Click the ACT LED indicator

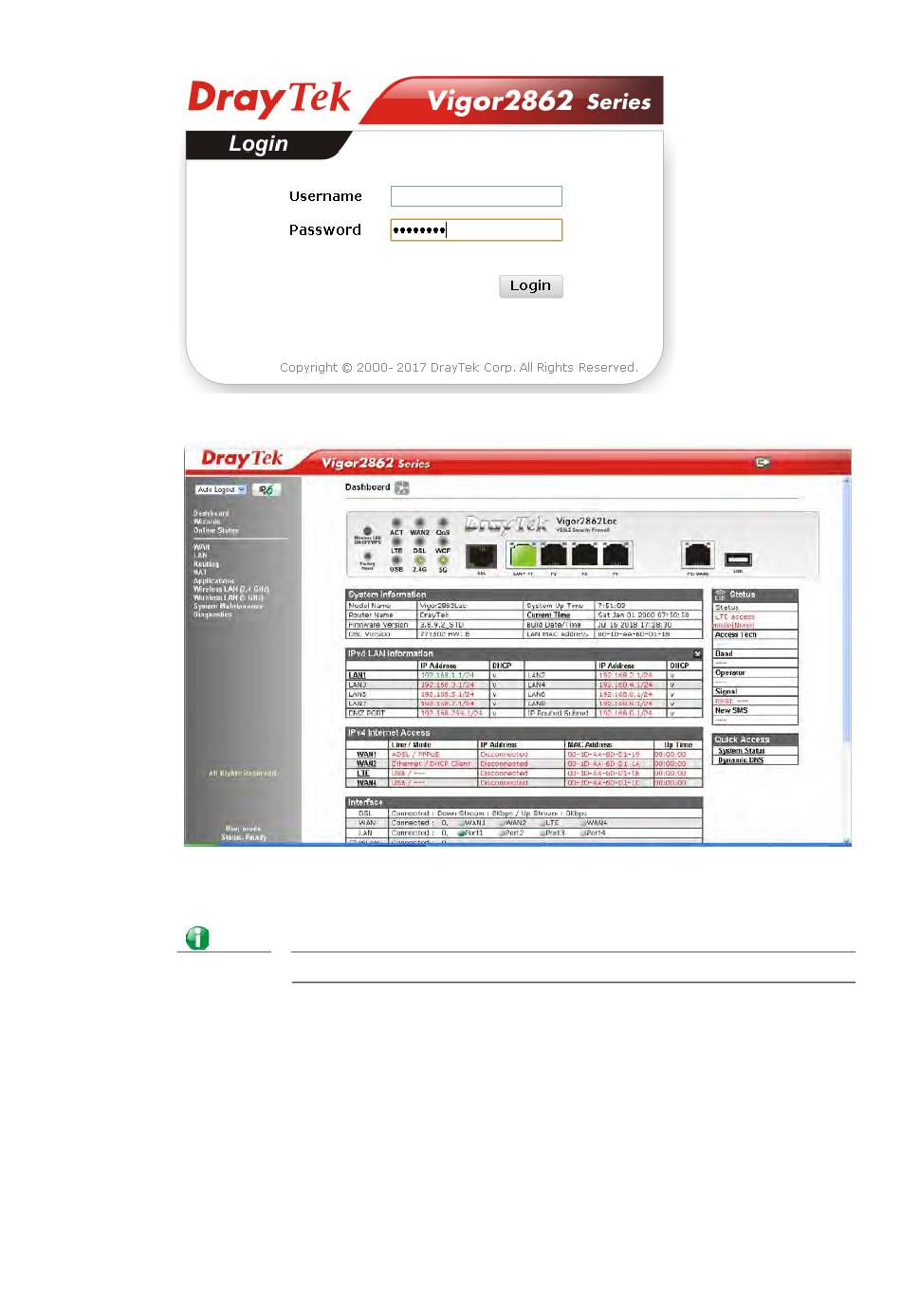coord(396,522)
